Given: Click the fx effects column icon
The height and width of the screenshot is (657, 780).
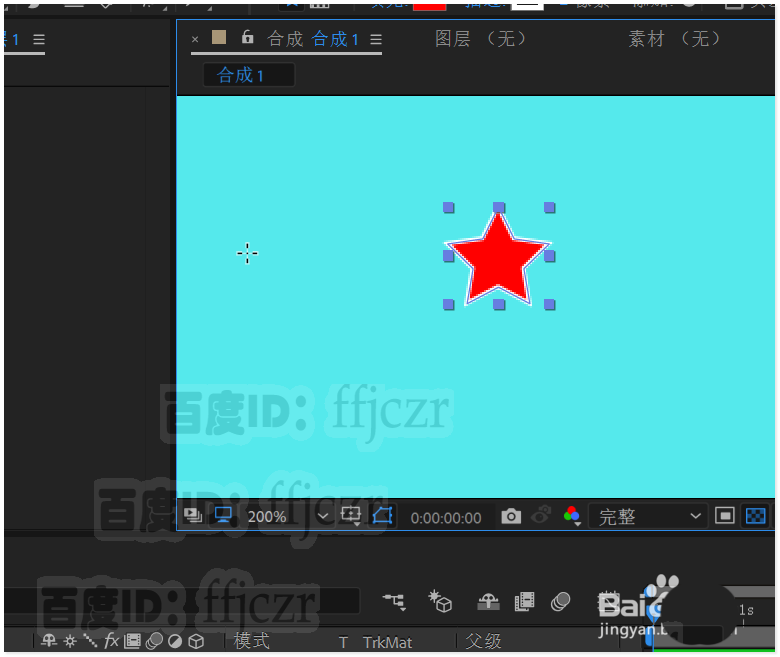Looking at the screenshot, I should [111, 641].
